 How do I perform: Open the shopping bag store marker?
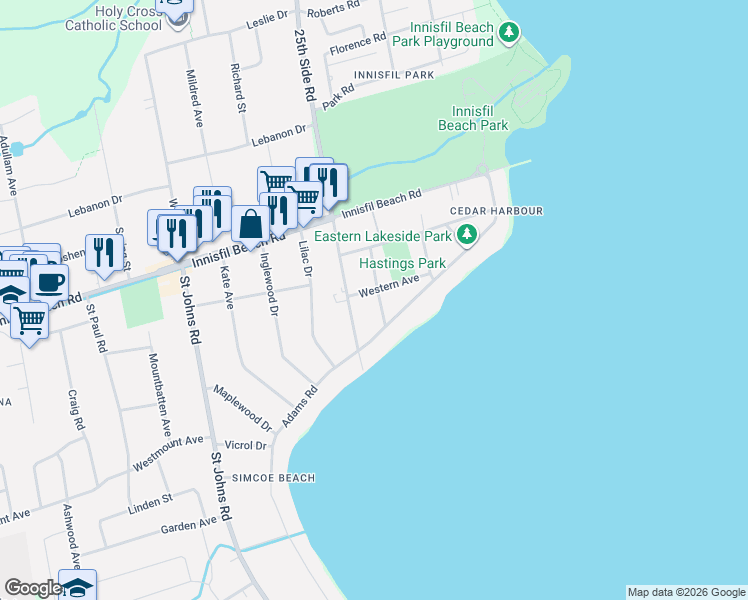250,227
